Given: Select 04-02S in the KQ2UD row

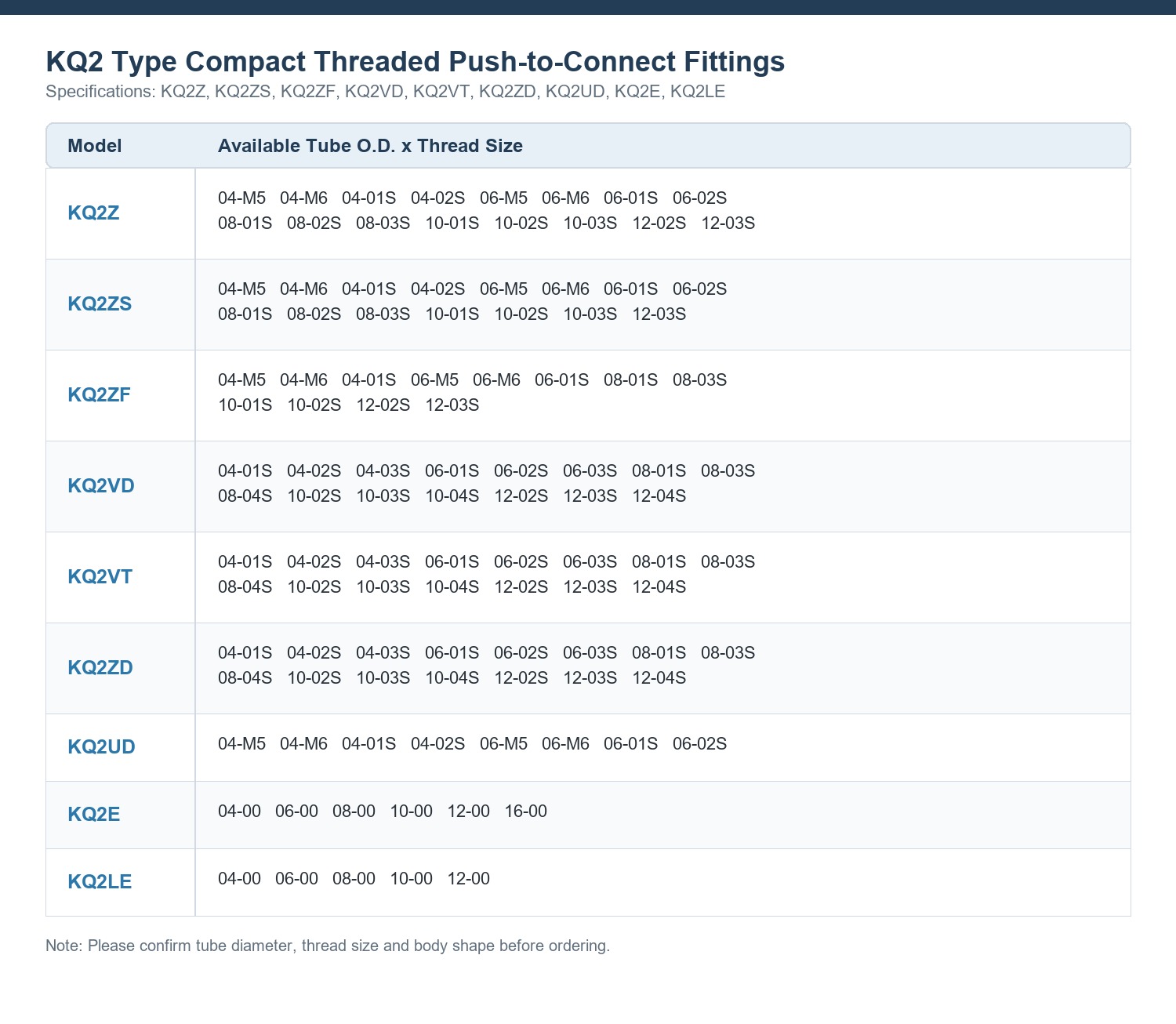Looking at the screenshot, I should [437, 744].
